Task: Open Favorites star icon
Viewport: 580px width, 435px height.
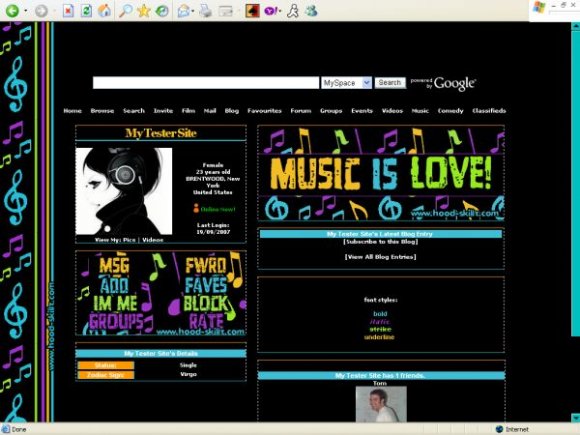Action: (144, 11)
